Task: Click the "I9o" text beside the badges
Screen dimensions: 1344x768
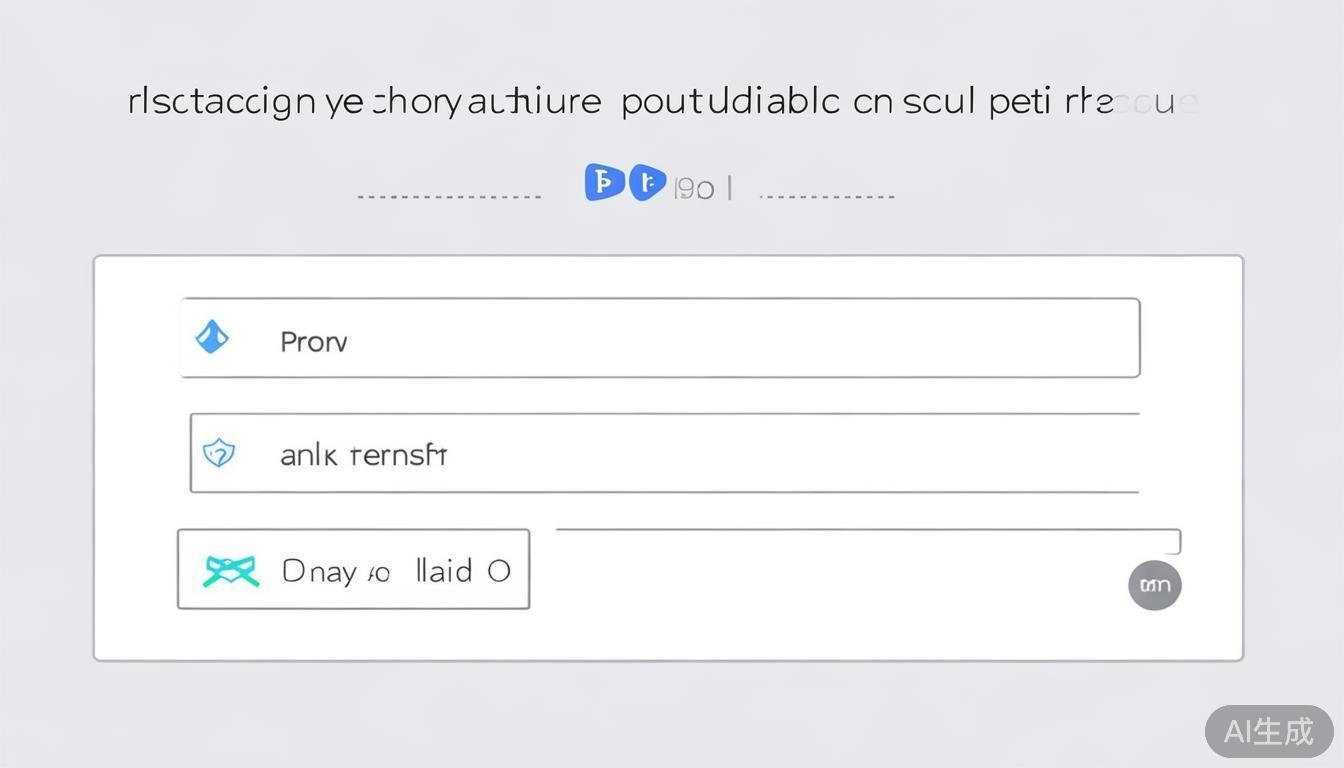Action: pos(694,188)
